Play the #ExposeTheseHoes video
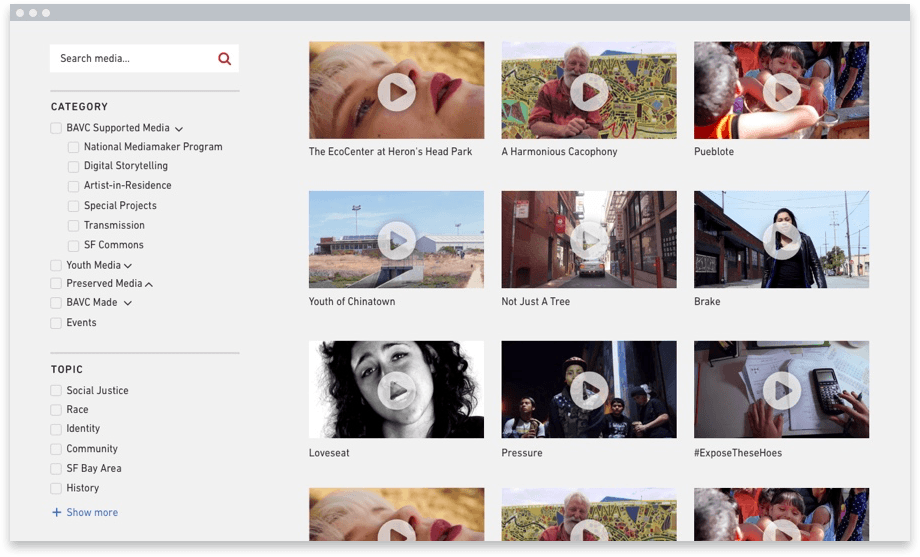The width and height of the screenshot is (920, 557). tap(782, 390)
